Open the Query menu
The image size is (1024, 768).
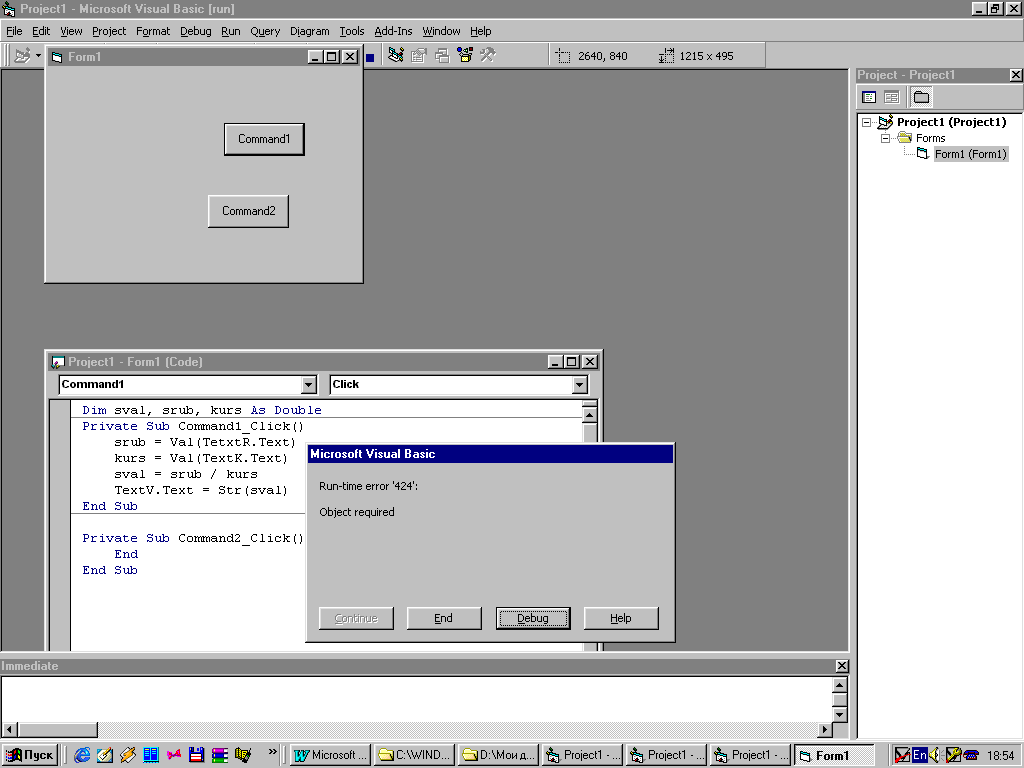pos(265,31)
